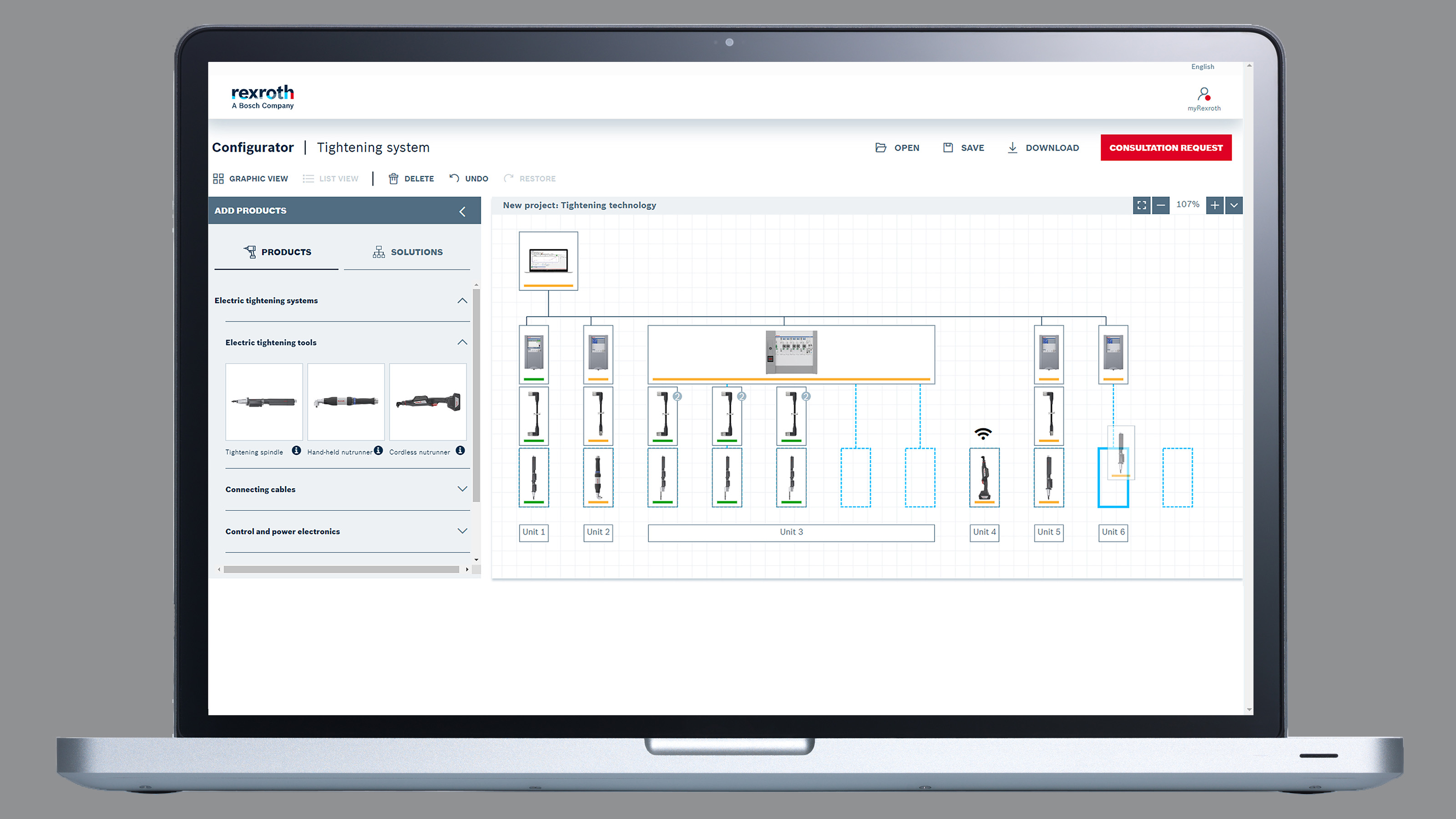Image resolution: width=1456 pixels, height=819 pixels.
Task: Zoom in with the plus icon
Action: click(x=1214, y=205)
